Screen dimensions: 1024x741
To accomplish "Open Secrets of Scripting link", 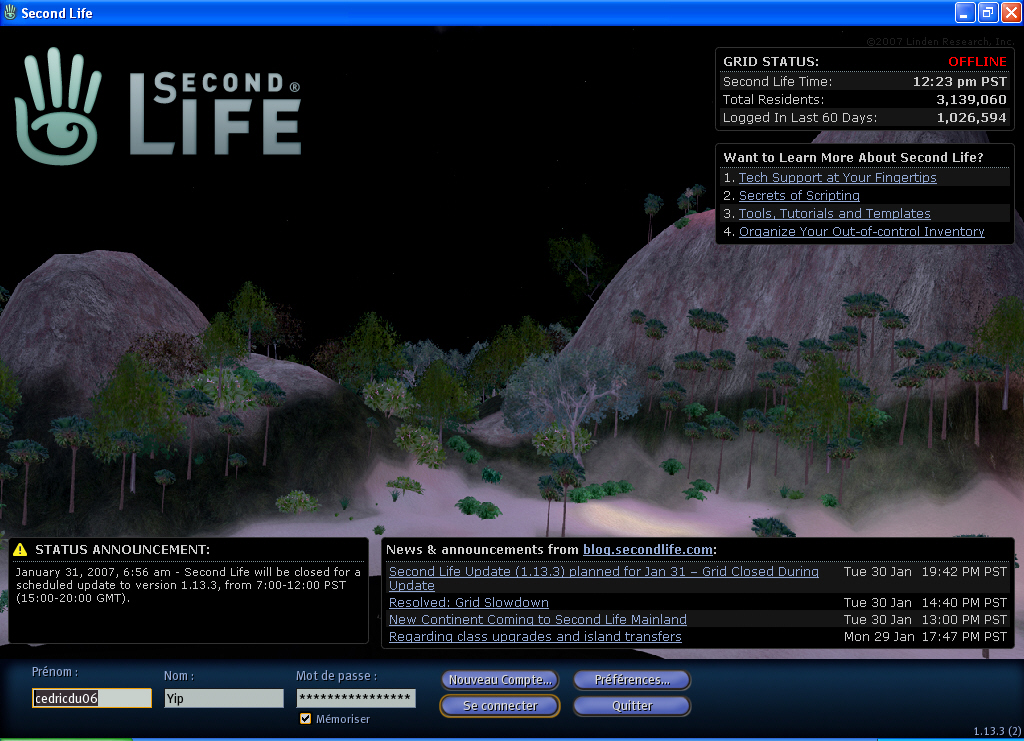I will (799, 196).
